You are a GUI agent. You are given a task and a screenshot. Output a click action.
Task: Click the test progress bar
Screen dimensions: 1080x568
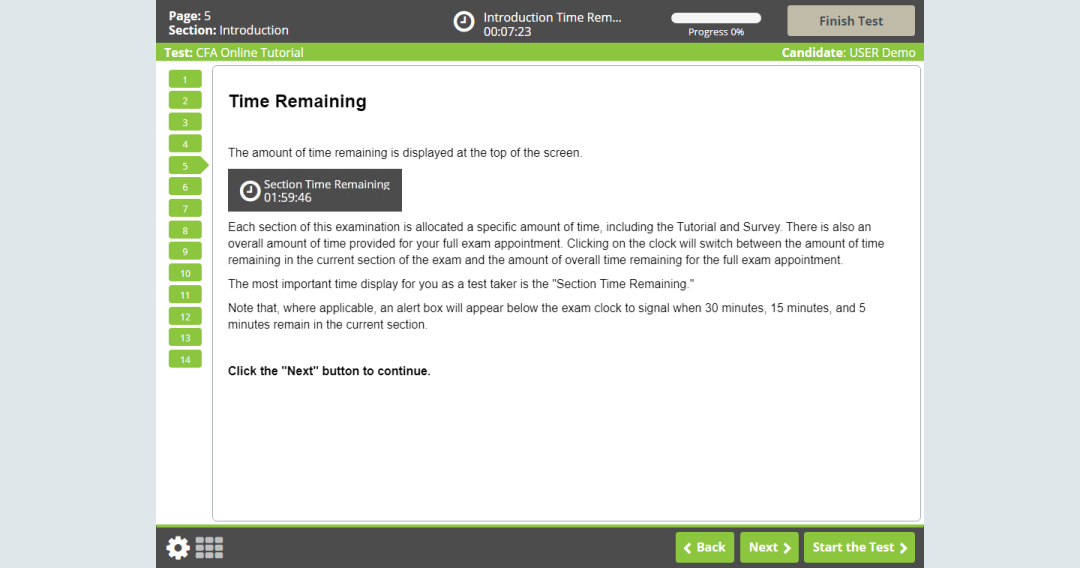[715, 18]
